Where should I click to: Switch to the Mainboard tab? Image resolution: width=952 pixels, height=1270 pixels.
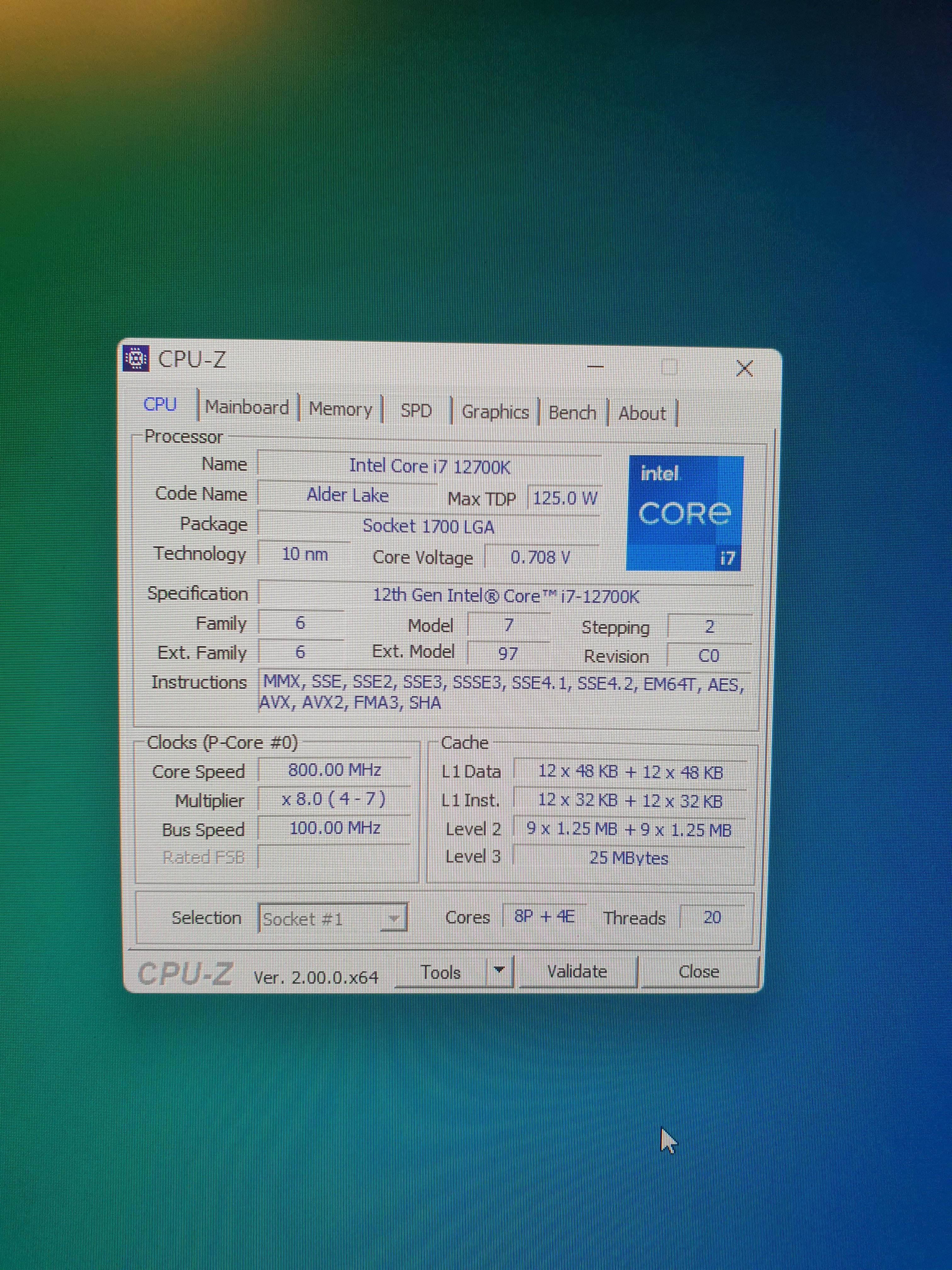(x=247, y=407)
